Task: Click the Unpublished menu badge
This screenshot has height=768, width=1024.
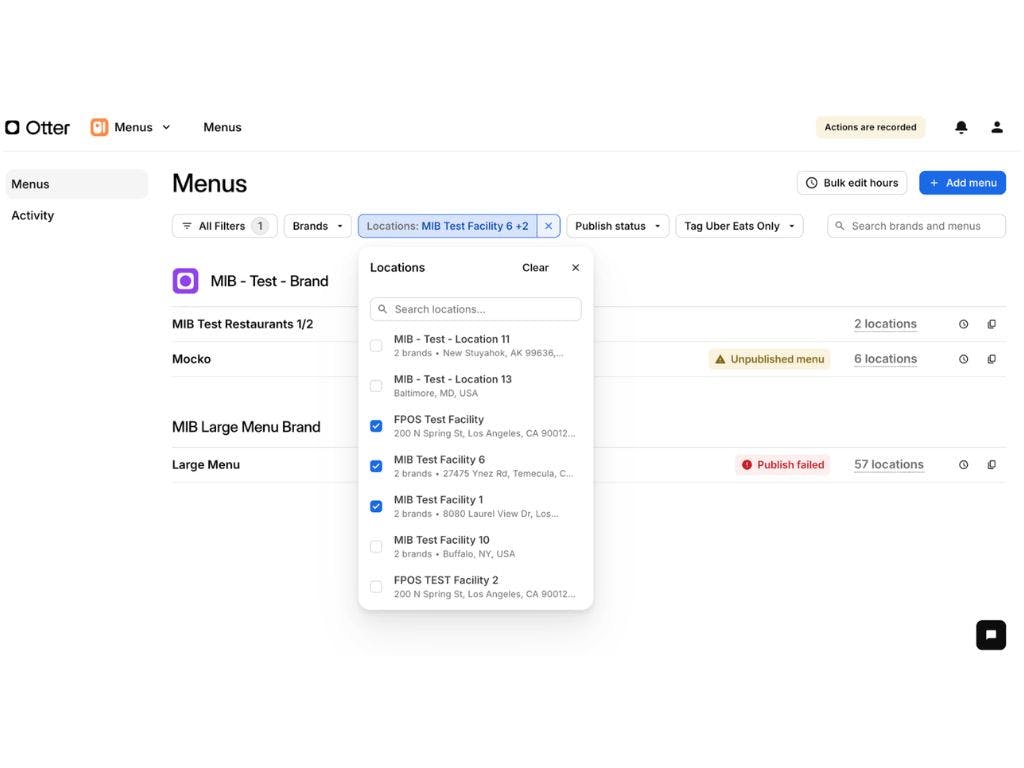Action: tap(769, 359)
